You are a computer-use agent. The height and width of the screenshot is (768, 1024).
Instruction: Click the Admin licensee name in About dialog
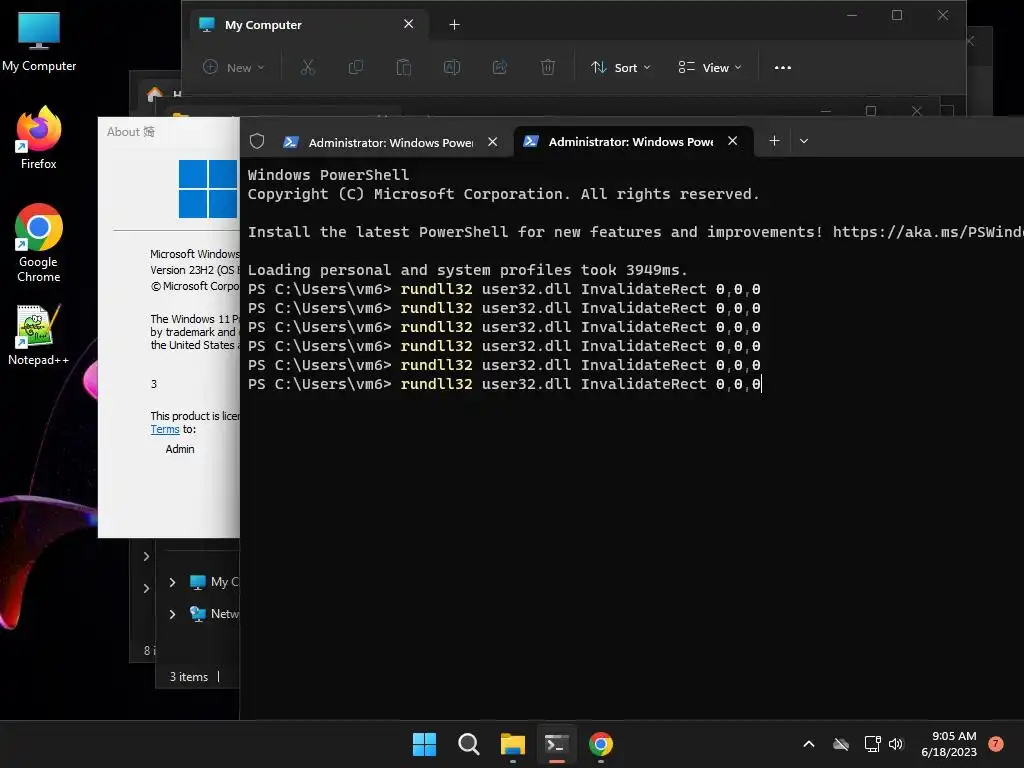tap(180, 449)
